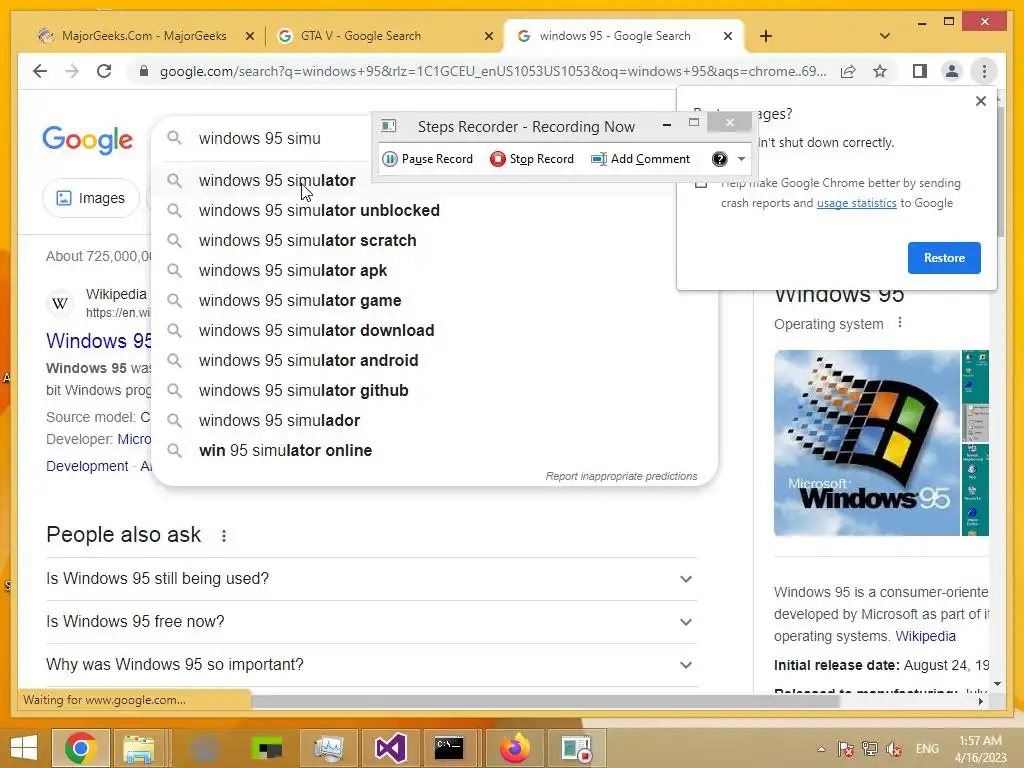Open the Windows 95 logo image
The image size is (1024, 768).
click(x=867, y=443)
